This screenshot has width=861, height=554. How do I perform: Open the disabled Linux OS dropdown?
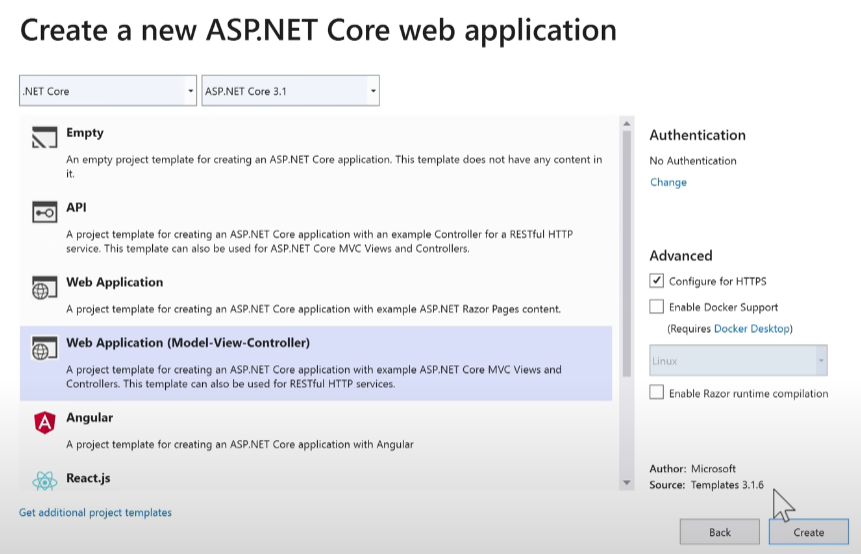click(738, 361)
